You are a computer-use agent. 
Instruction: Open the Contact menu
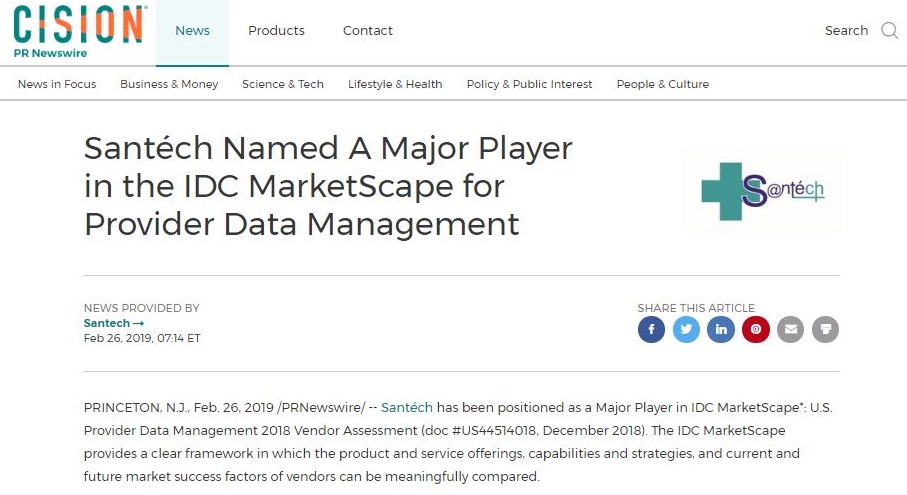coord(368,31)
